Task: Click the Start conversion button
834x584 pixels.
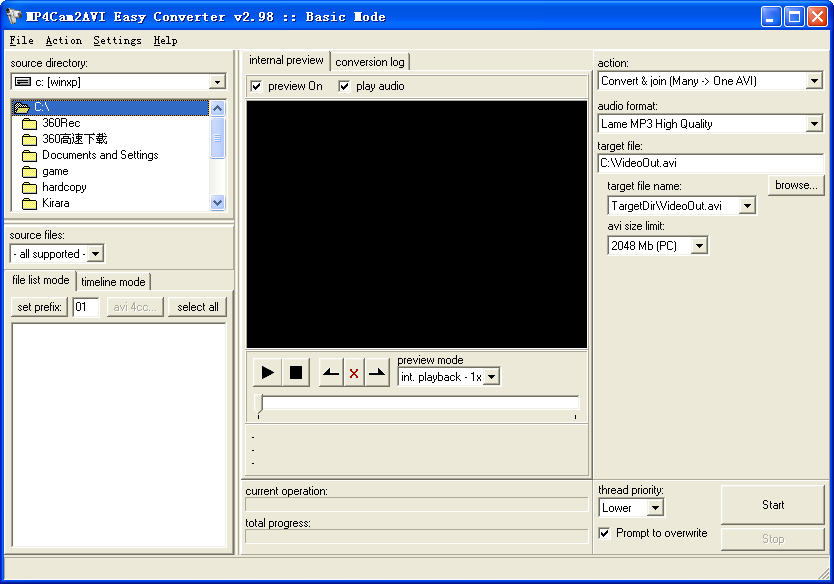Action: coord(773,505)
